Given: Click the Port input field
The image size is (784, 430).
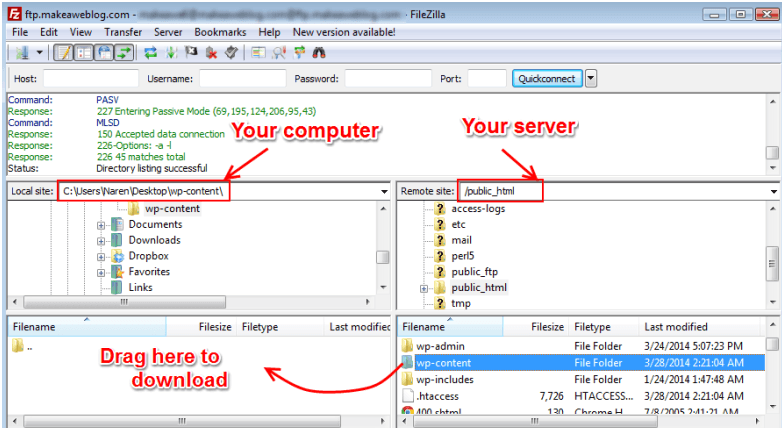Looking at the screenshot, I should point(487,78).
